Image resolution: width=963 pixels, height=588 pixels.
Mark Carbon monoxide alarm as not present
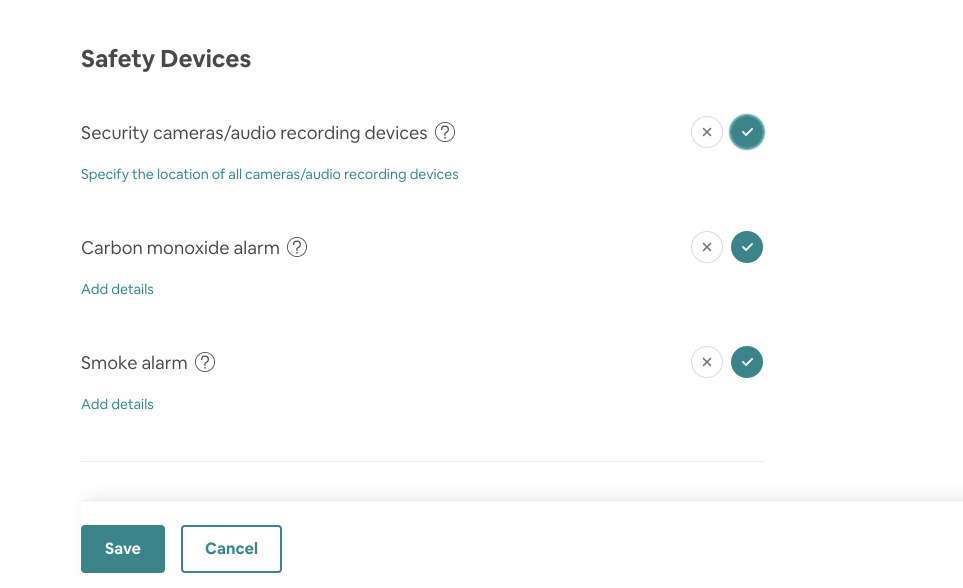coord(707,247)
